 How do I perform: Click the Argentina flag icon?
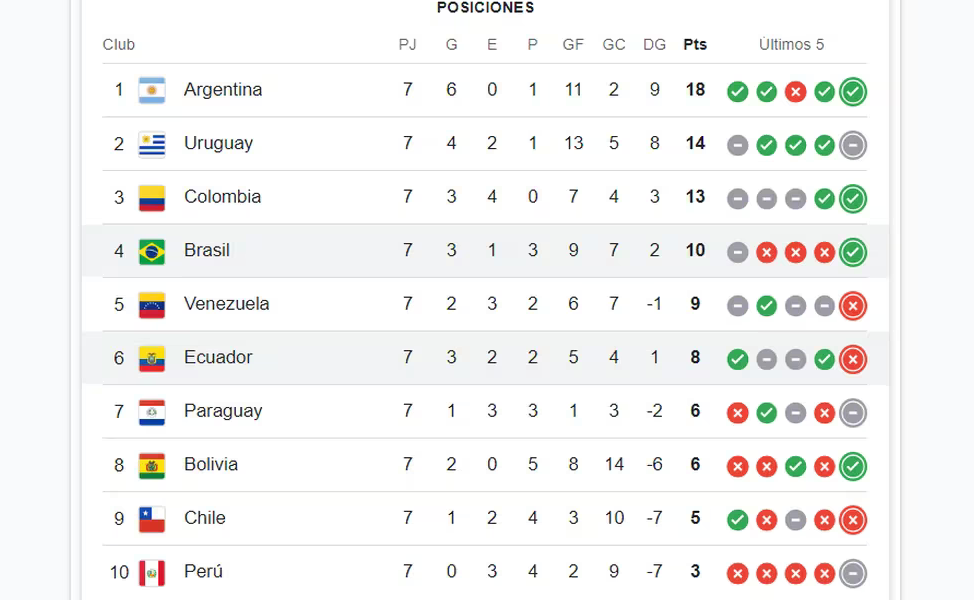[152, 90]
